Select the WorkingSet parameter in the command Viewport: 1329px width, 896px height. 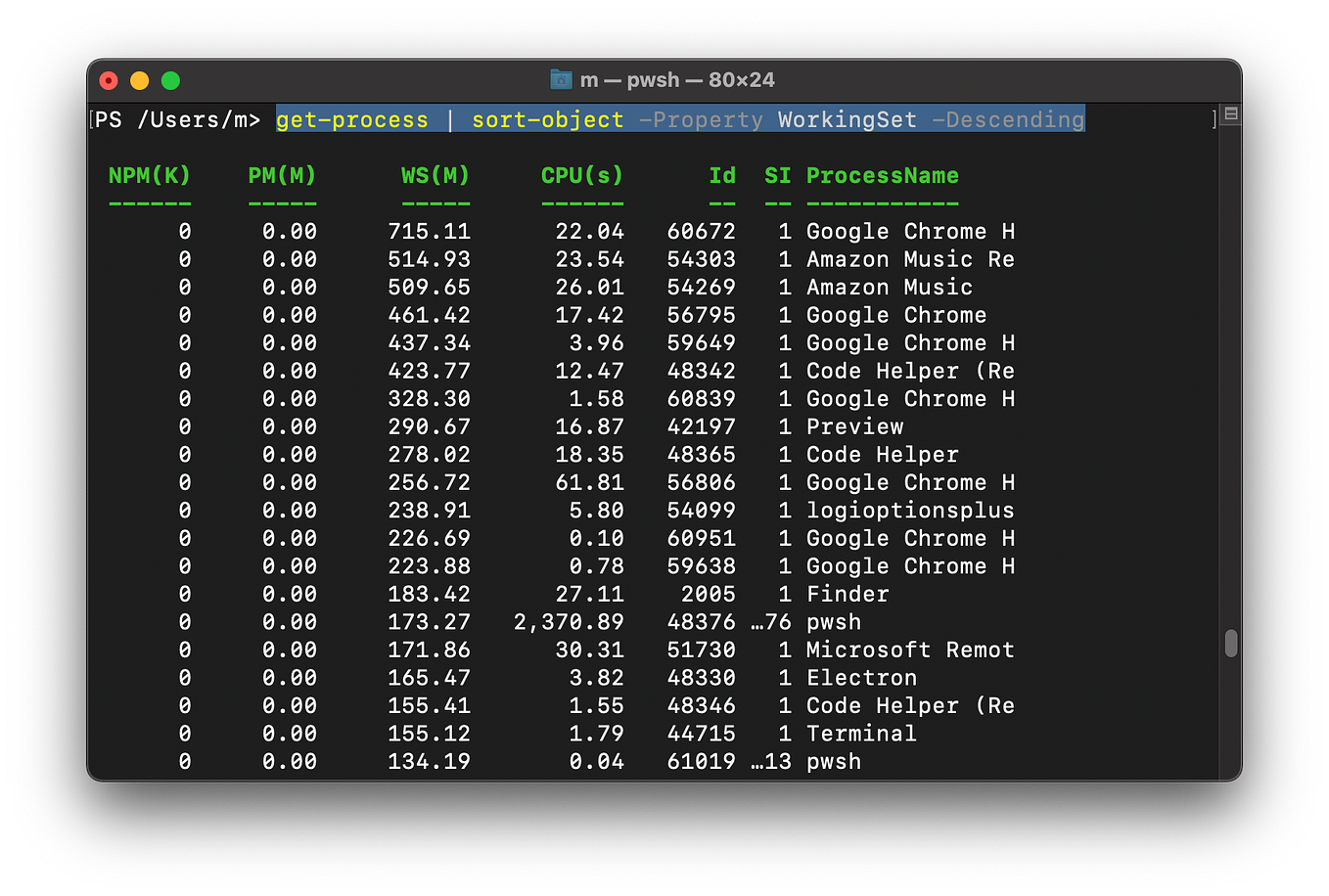tap(848, 119)
